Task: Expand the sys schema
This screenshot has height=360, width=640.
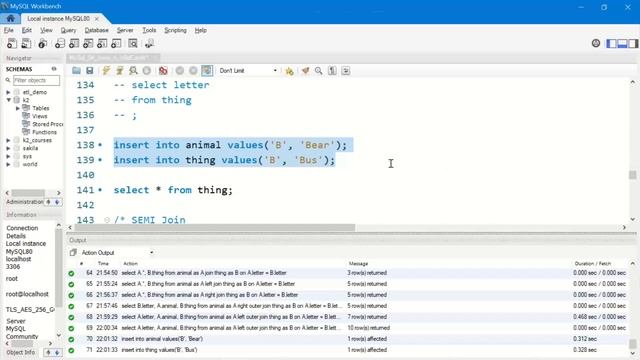Action: coord(8,156)
